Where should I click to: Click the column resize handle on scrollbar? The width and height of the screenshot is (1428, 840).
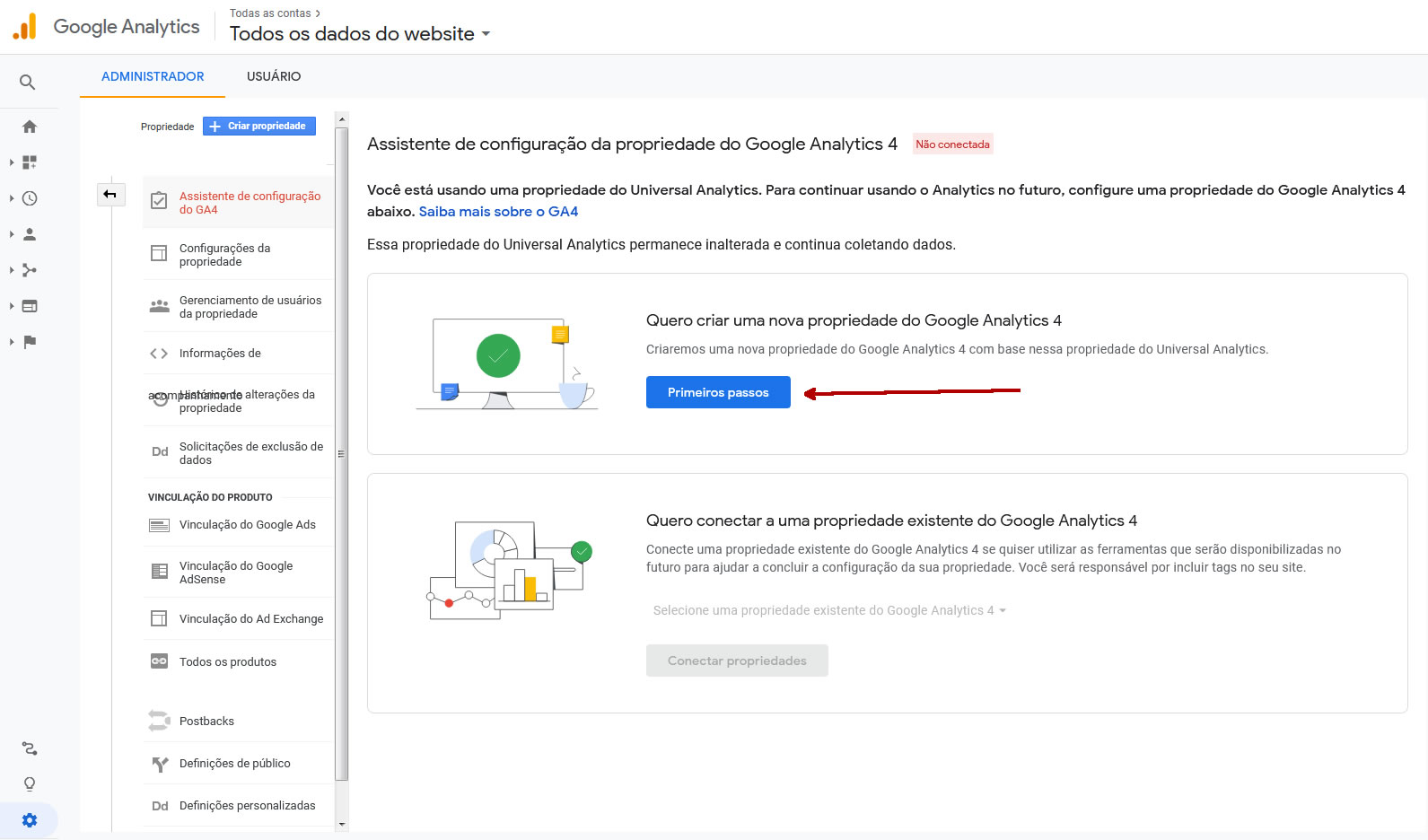pos(341,454)
